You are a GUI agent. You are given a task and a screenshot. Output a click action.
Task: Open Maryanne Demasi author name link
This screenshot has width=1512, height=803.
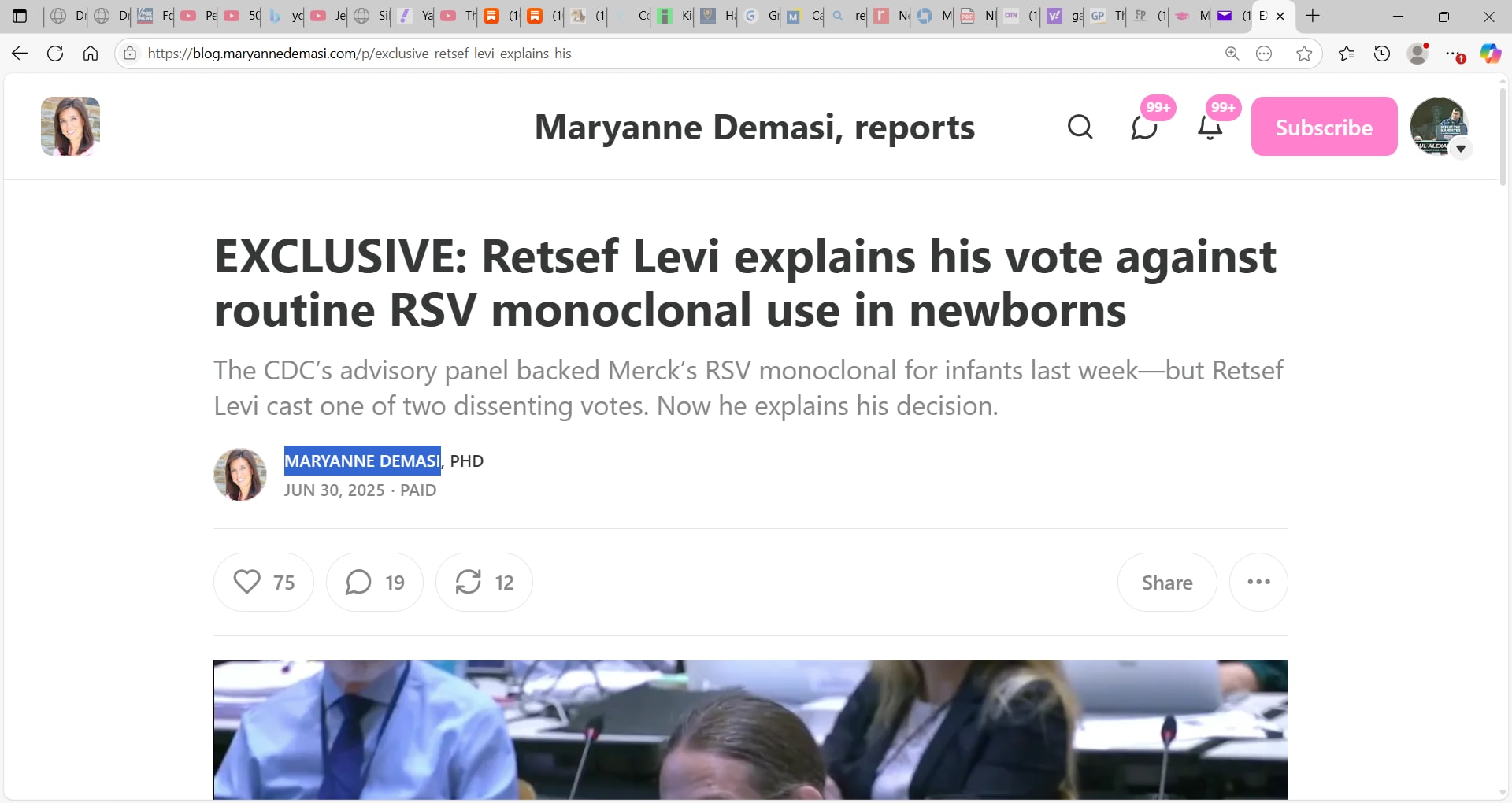pos(362,461)
